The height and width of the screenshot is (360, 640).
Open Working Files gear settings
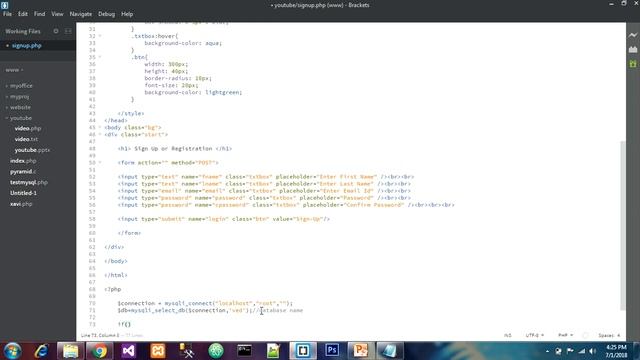56,31
